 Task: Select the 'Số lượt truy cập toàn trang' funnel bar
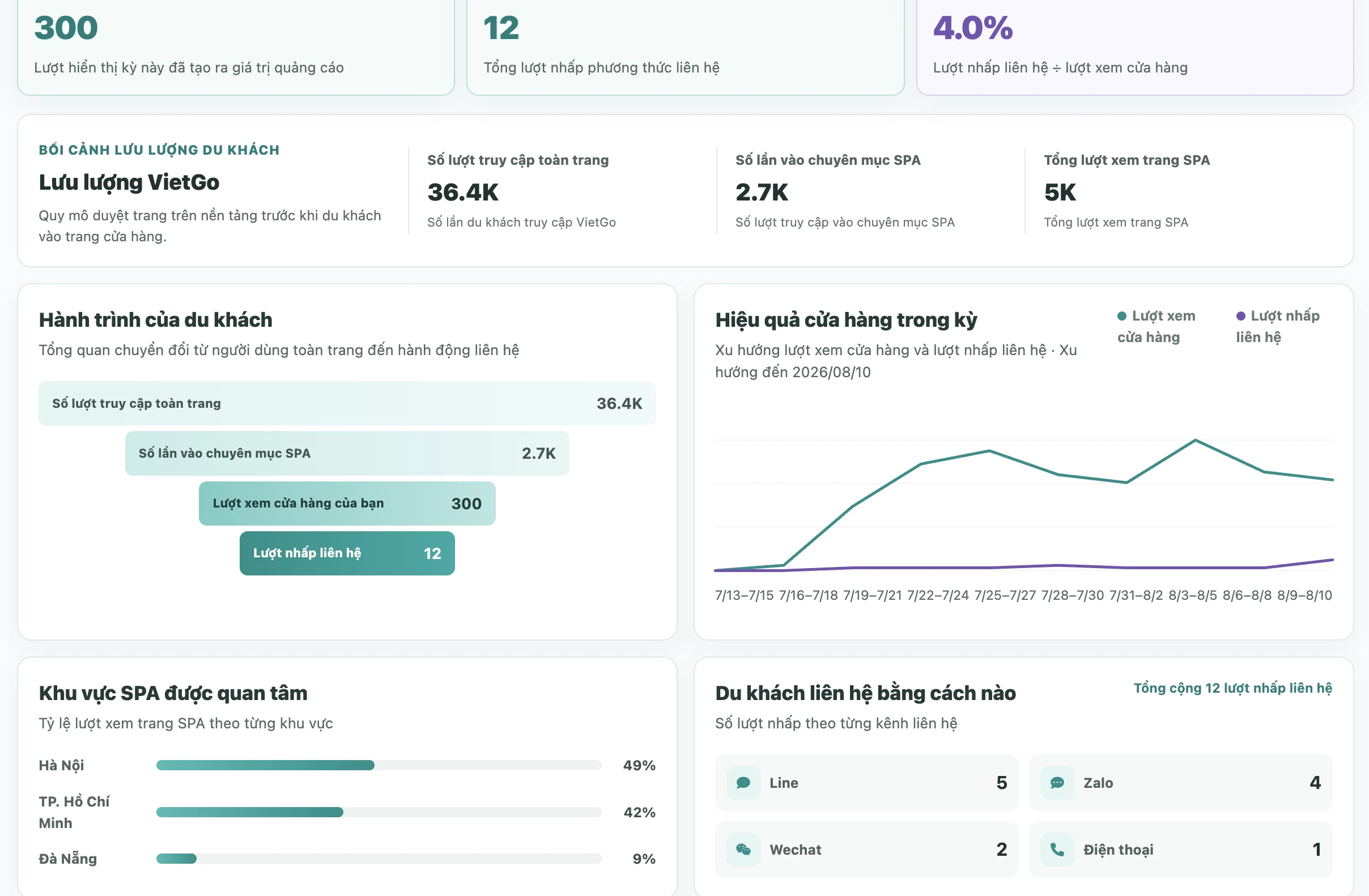pos(347,403)
